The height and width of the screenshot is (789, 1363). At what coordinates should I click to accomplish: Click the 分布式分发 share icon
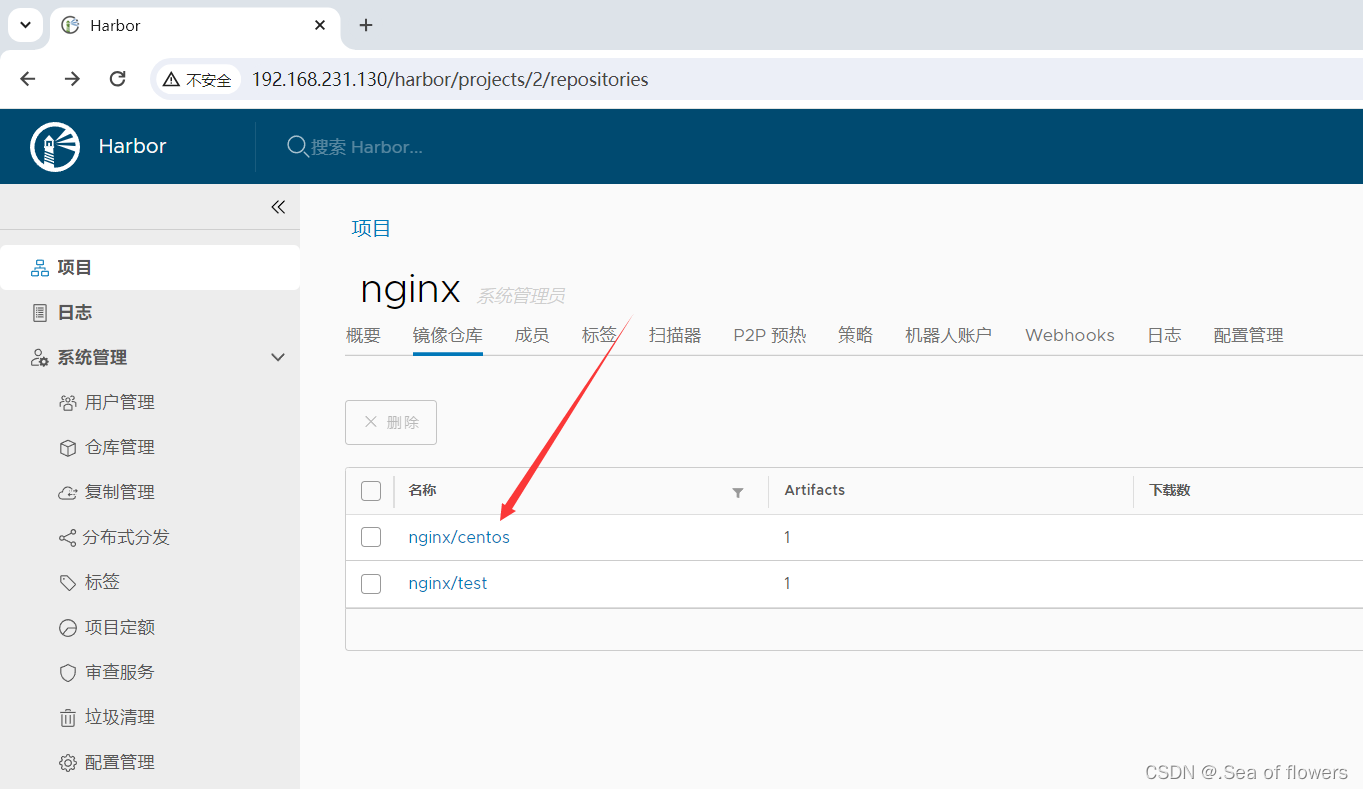(x=67, y=538)
